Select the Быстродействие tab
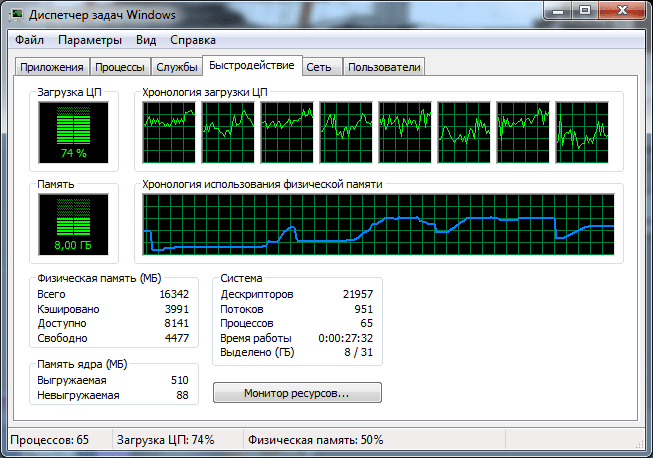The image size is (653, 458). [x=252, y=65]
